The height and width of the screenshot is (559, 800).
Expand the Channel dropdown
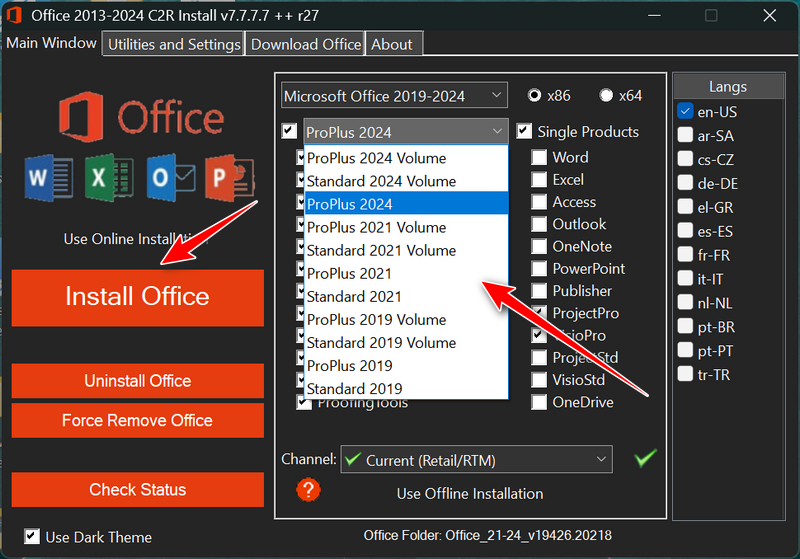point(476,460)
